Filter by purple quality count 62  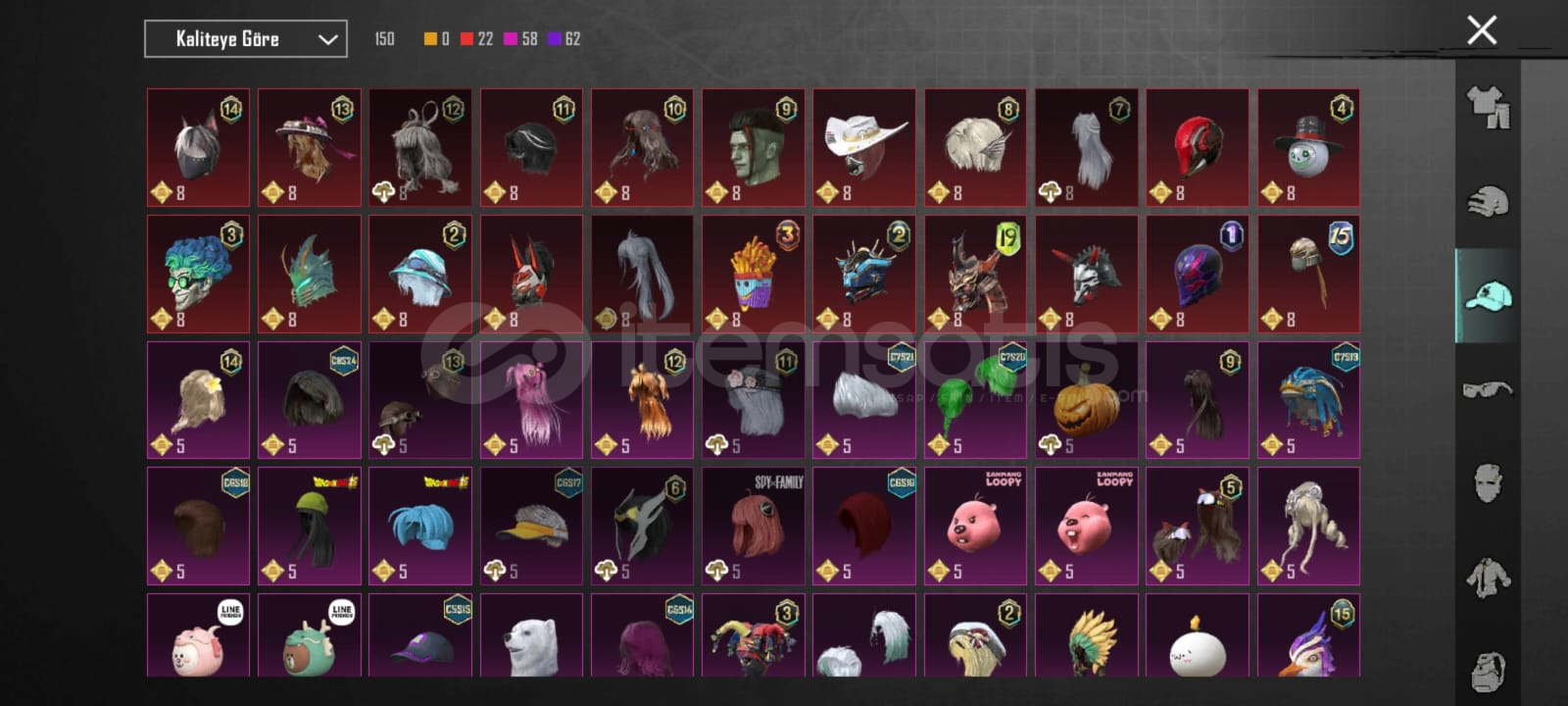coord(563,39)
